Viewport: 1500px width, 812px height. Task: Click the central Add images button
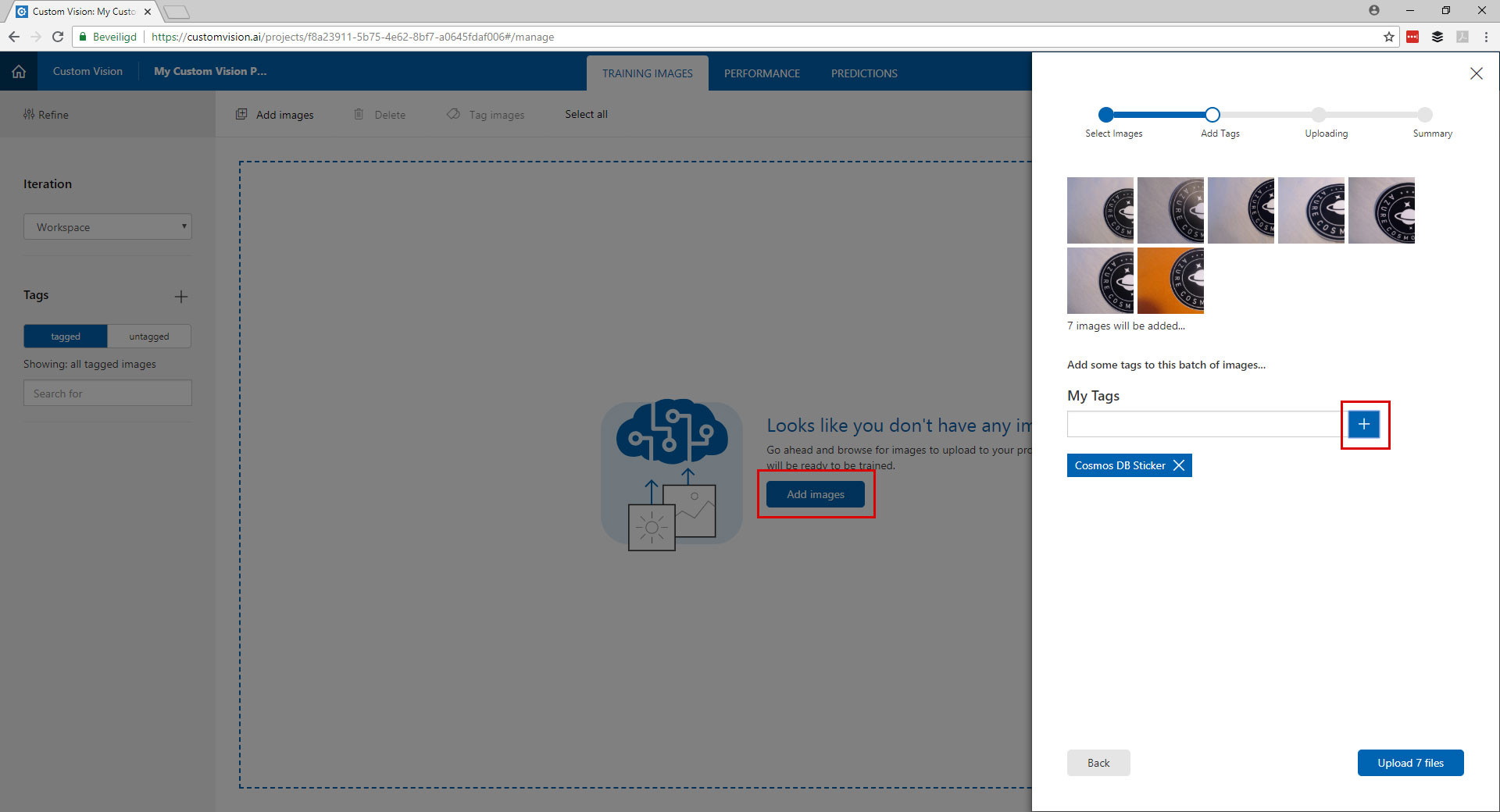tap(816, 494)
